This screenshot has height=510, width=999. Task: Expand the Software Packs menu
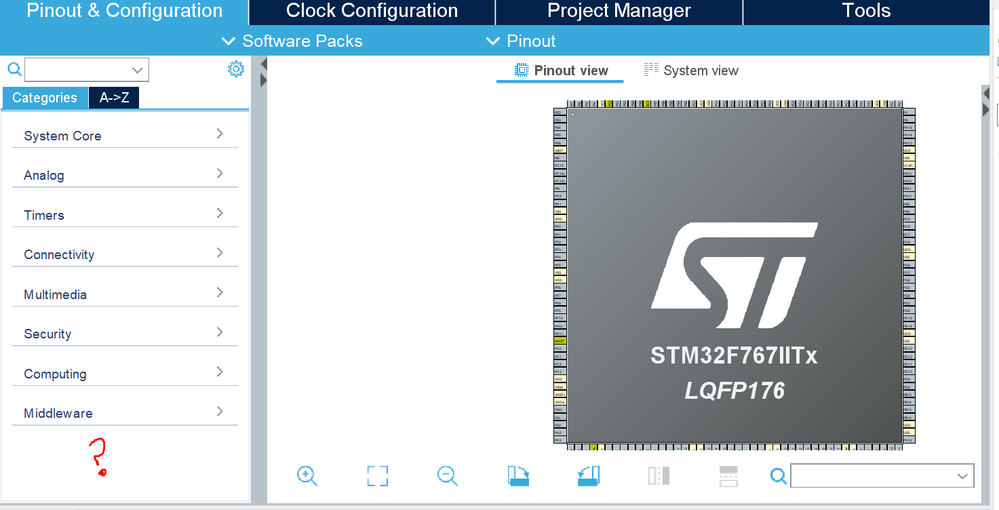tap(292, 41)
